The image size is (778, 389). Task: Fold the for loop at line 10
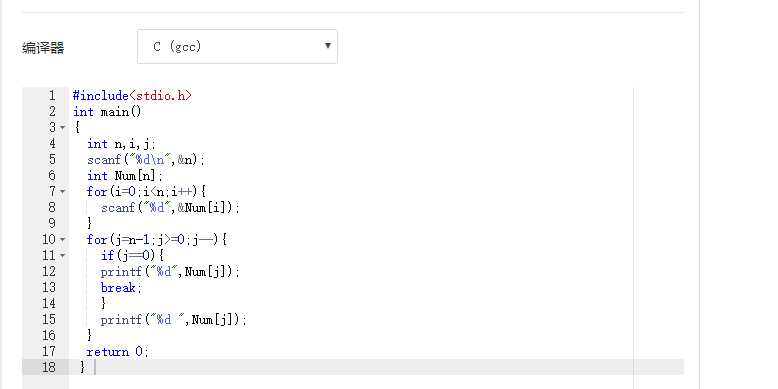coord(63,240)
